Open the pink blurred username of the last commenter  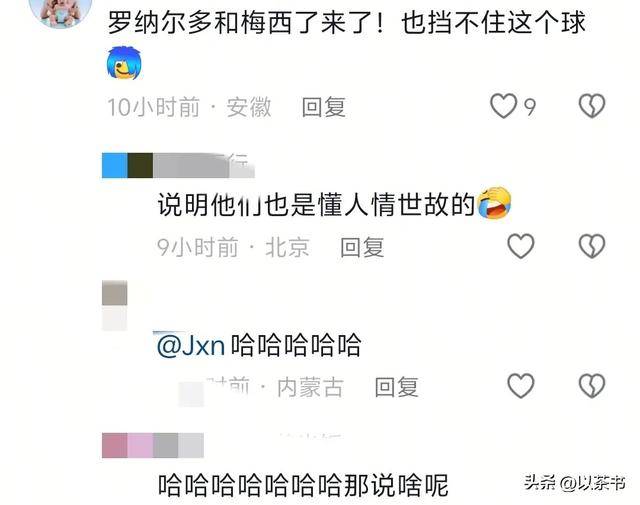pyautogui.click(x=153, y=445)
